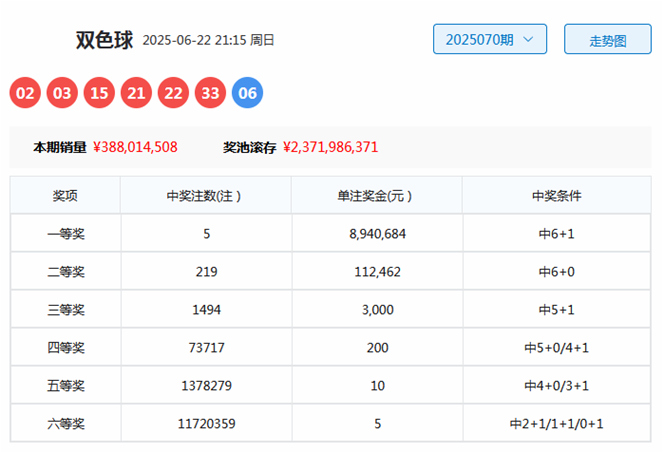Click red ball 03
Viewport: 662px width, 452px height.
[62, 93]
